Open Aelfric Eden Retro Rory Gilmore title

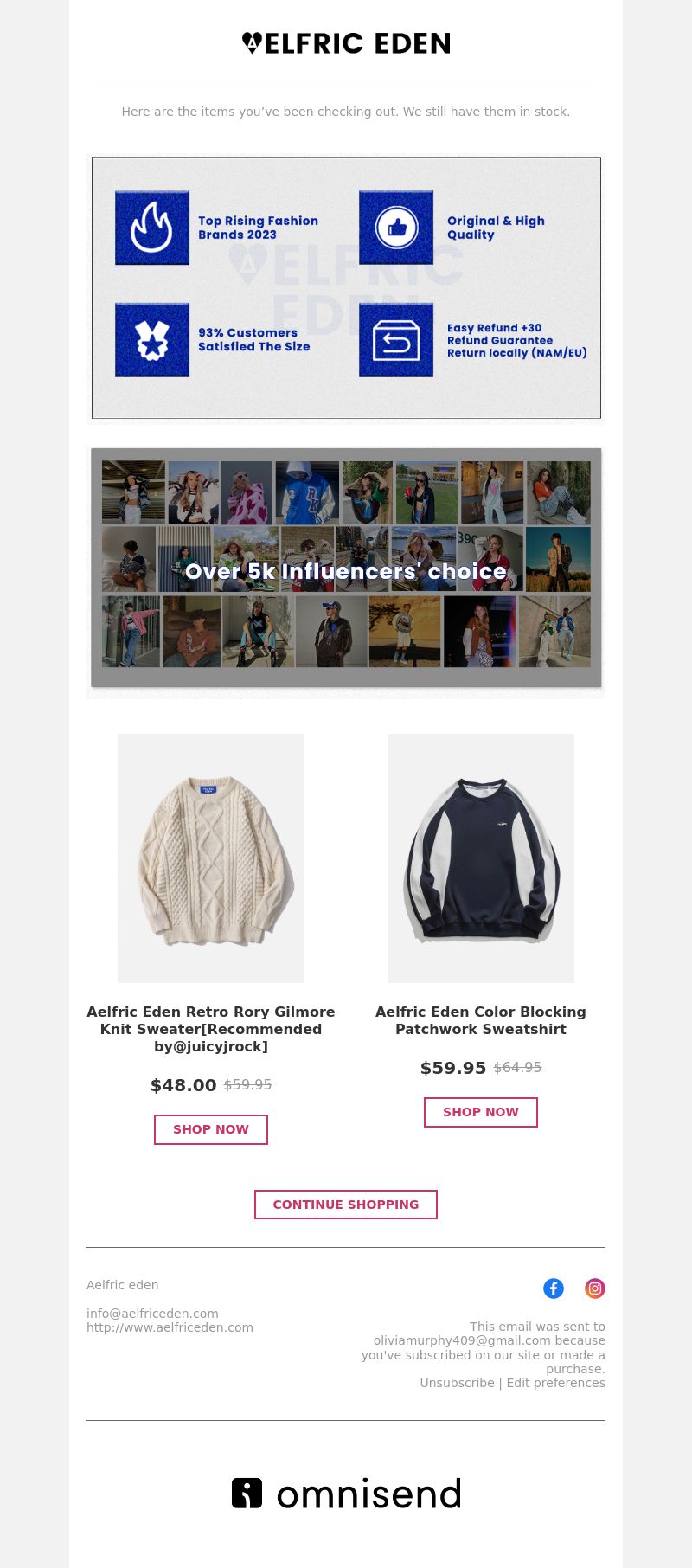(211, 1029)
